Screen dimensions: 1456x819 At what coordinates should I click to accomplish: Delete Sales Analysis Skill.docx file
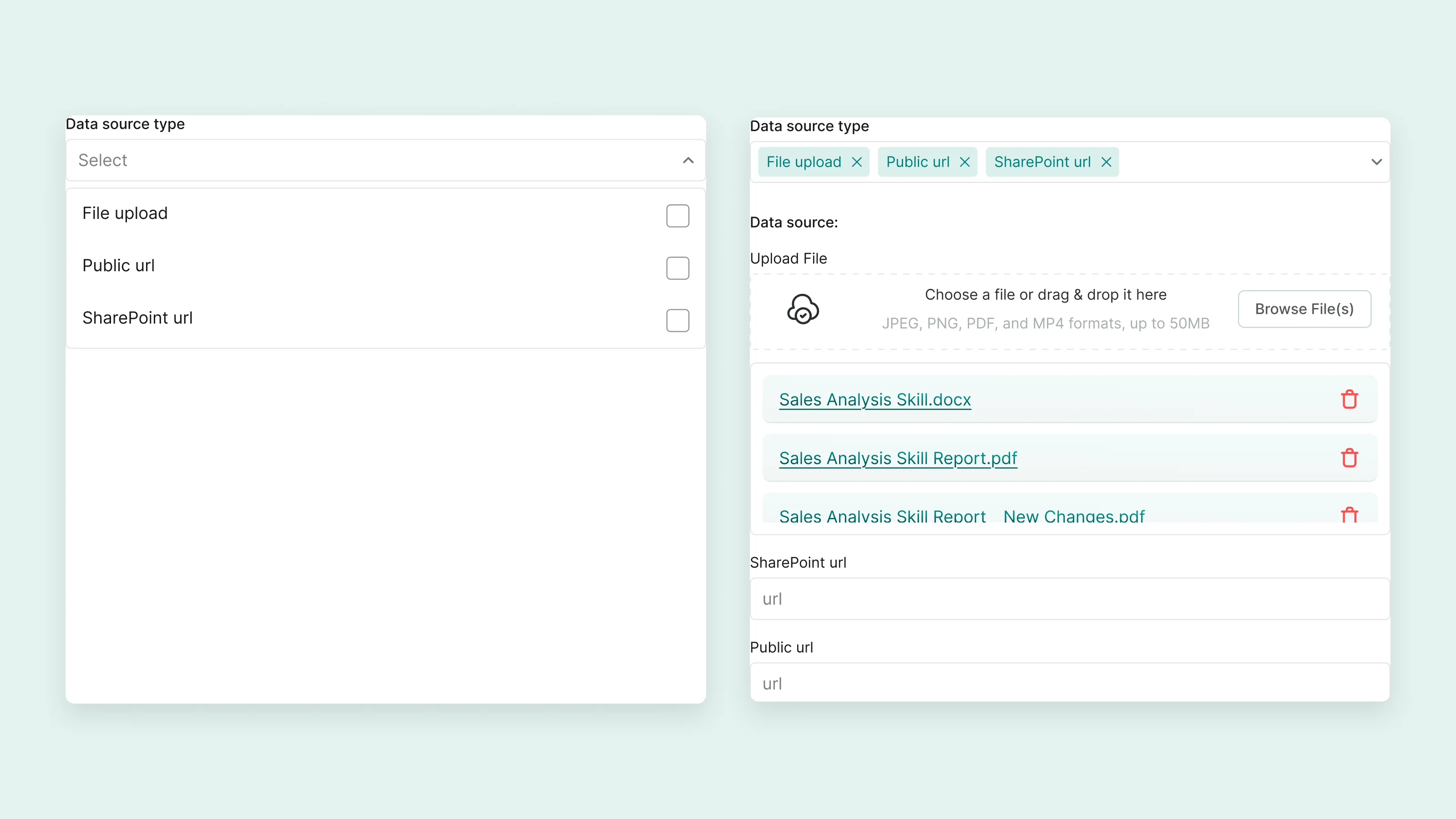click(x=1349, y=399)
